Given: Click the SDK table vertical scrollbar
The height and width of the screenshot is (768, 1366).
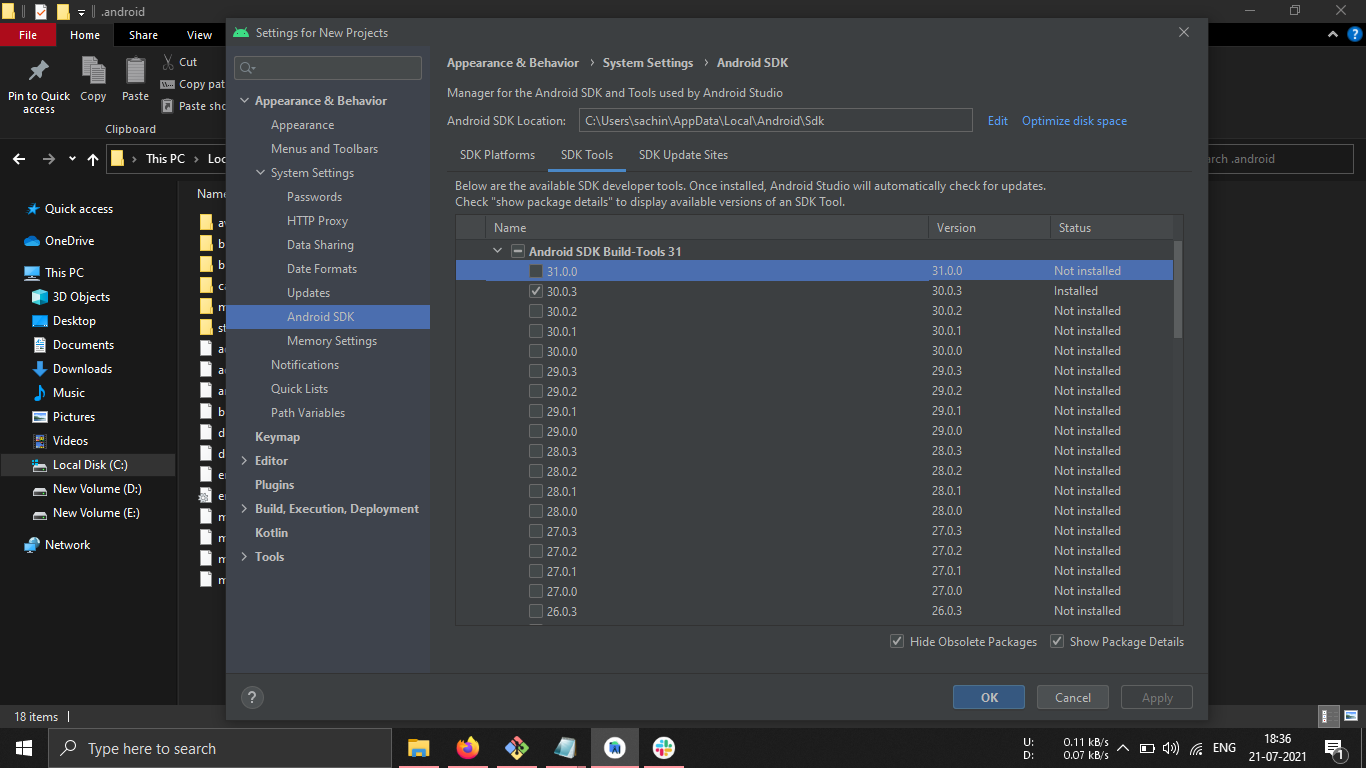Looking at the screenshot, I should point(1178,289).
